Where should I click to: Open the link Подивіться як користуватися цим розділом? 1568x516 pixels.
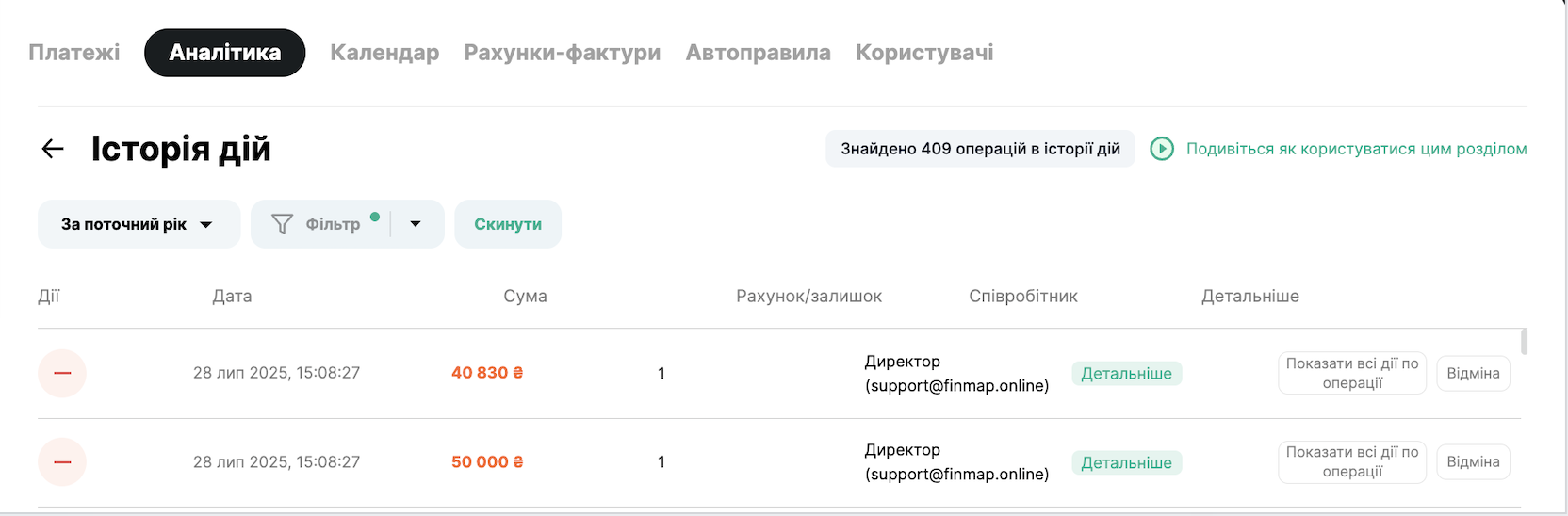click(1356, 149)
